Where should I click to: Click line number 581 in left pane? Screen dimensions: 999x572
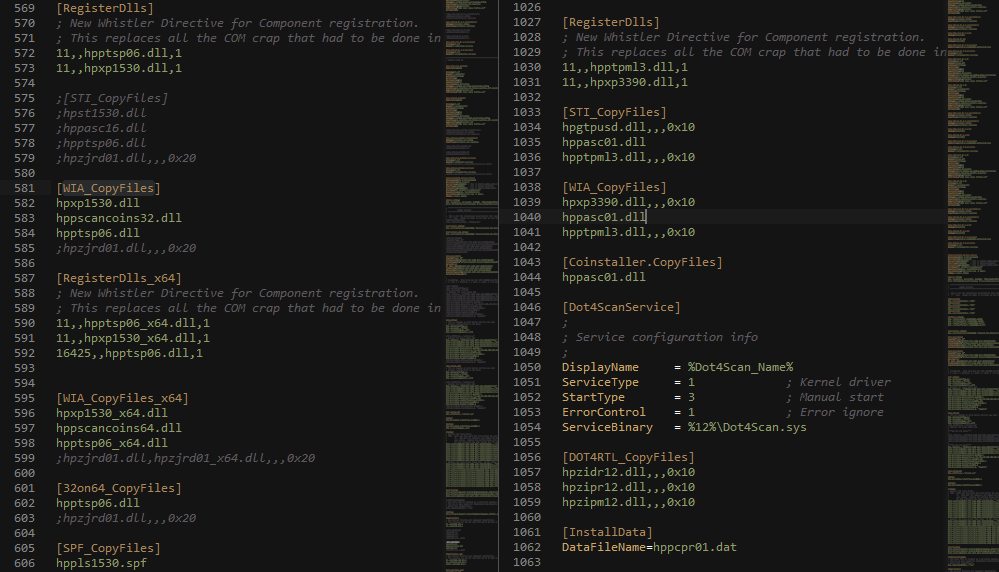(x=23, y=188)
